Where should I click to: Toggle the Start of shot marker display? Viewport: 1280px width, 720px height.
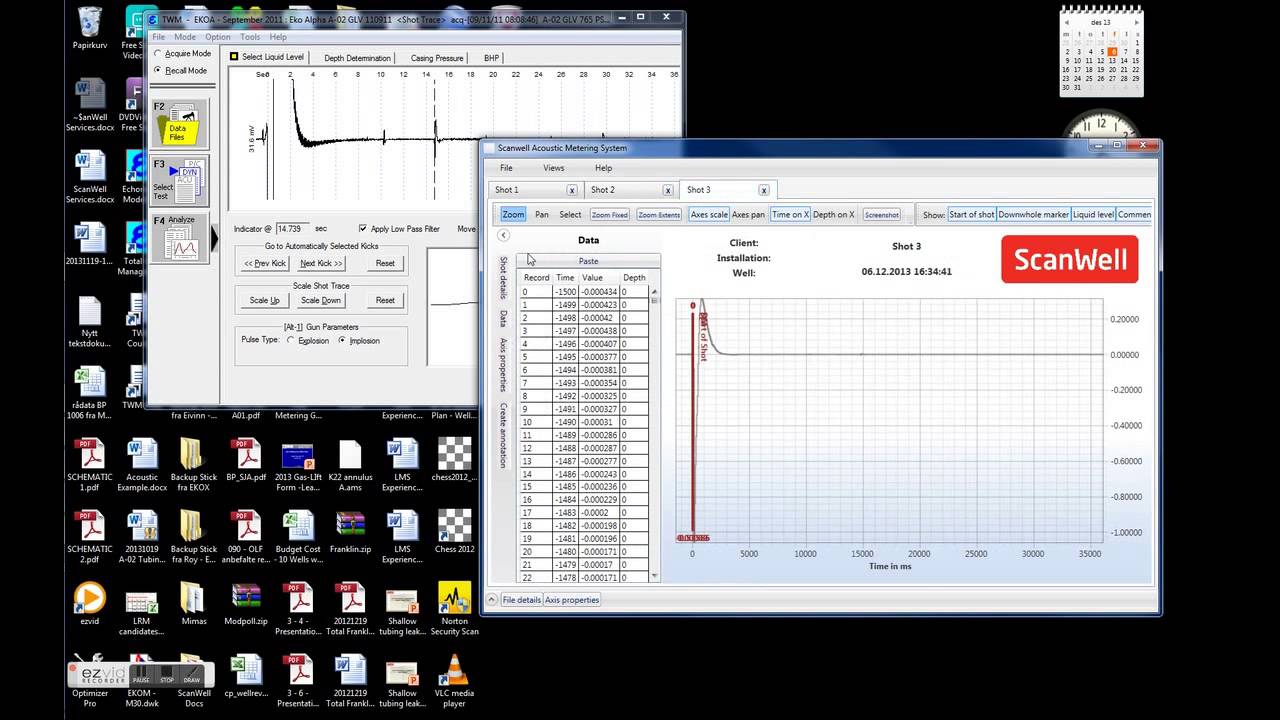[x=972, y=215]
